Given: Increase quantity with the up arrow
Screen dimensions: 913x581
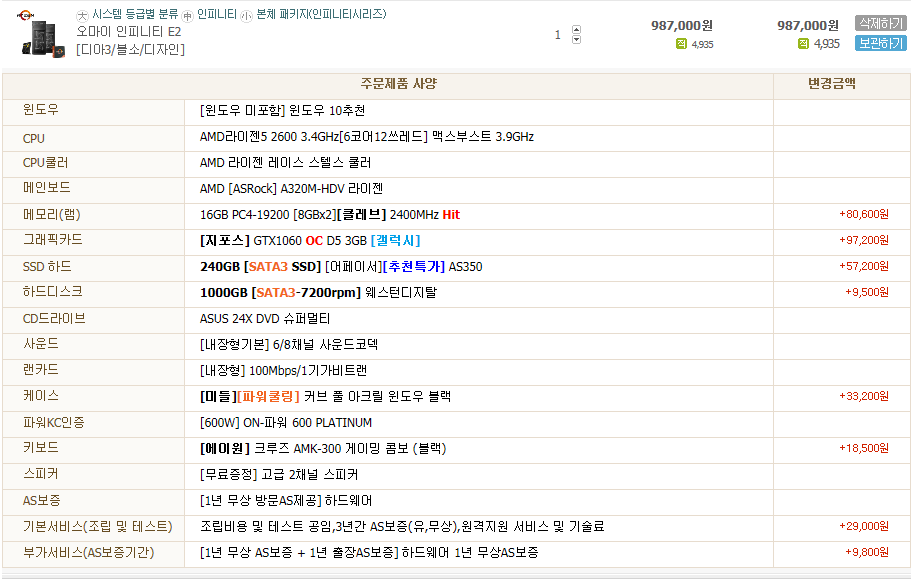Looking at the screenshot, I should (x=576, y=29).
